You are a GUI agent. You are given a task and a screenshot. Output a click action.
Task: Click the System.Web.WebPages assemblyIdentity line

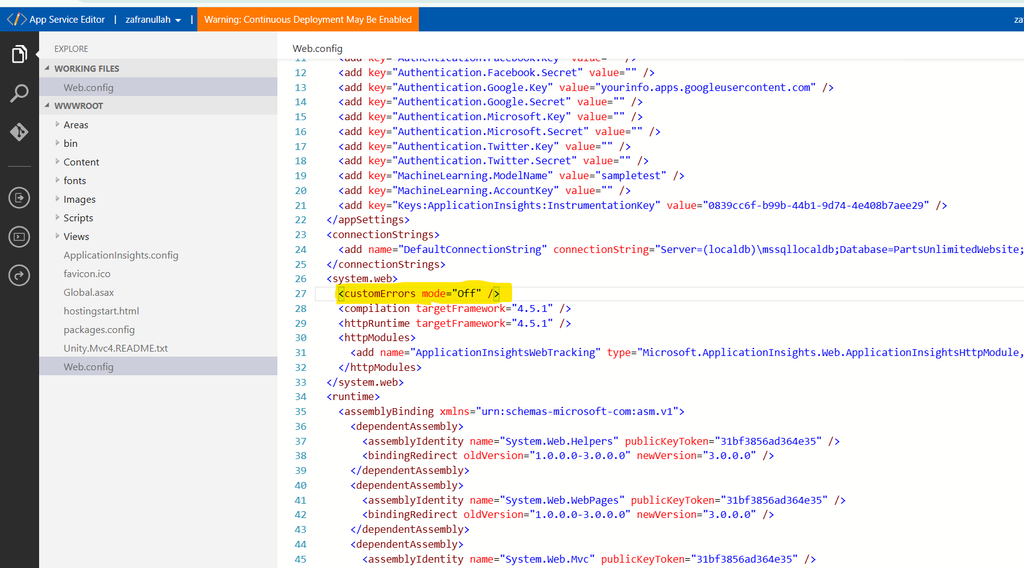click(x=604, y=500)
